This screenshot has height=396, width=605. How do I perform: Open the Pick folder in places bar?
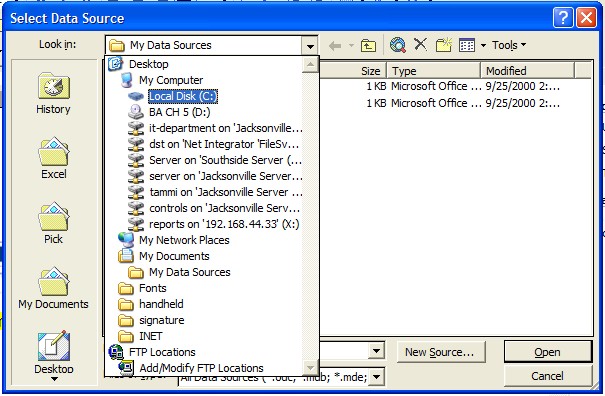[53, 223]
